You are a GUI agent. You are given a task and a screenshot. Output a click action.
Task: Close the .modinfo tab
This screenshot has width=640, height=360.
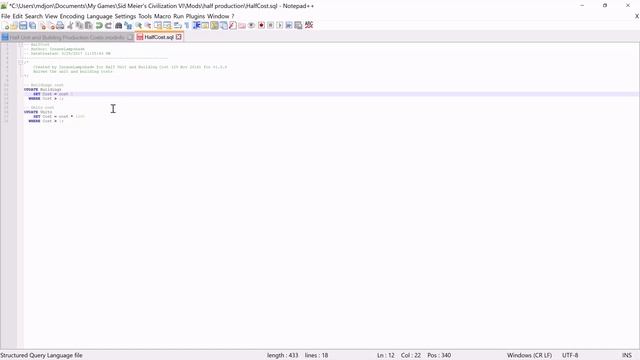point(130,37)
